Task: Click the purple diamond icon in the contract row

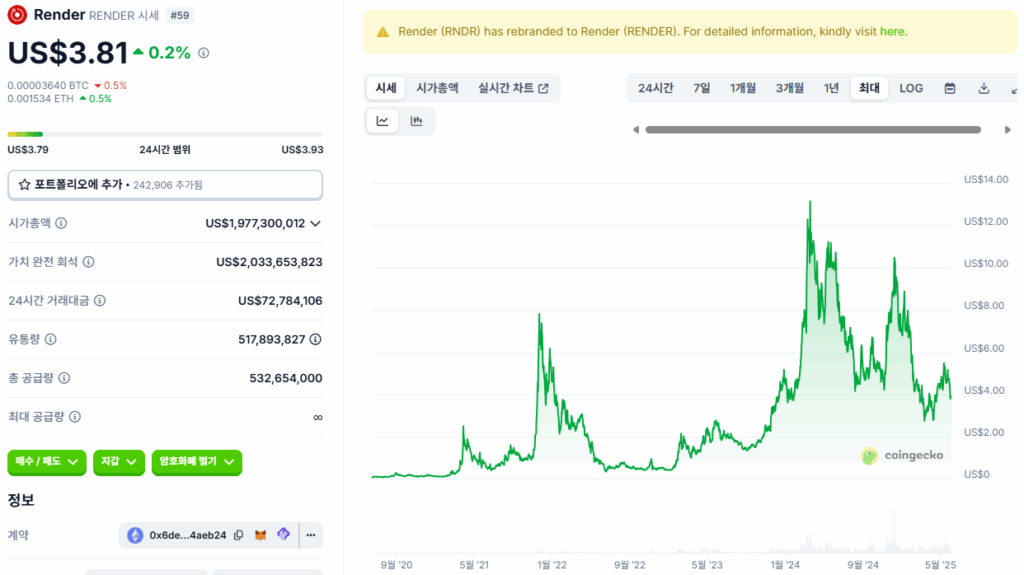Action: pyautogui.click(x=283, y=534)
